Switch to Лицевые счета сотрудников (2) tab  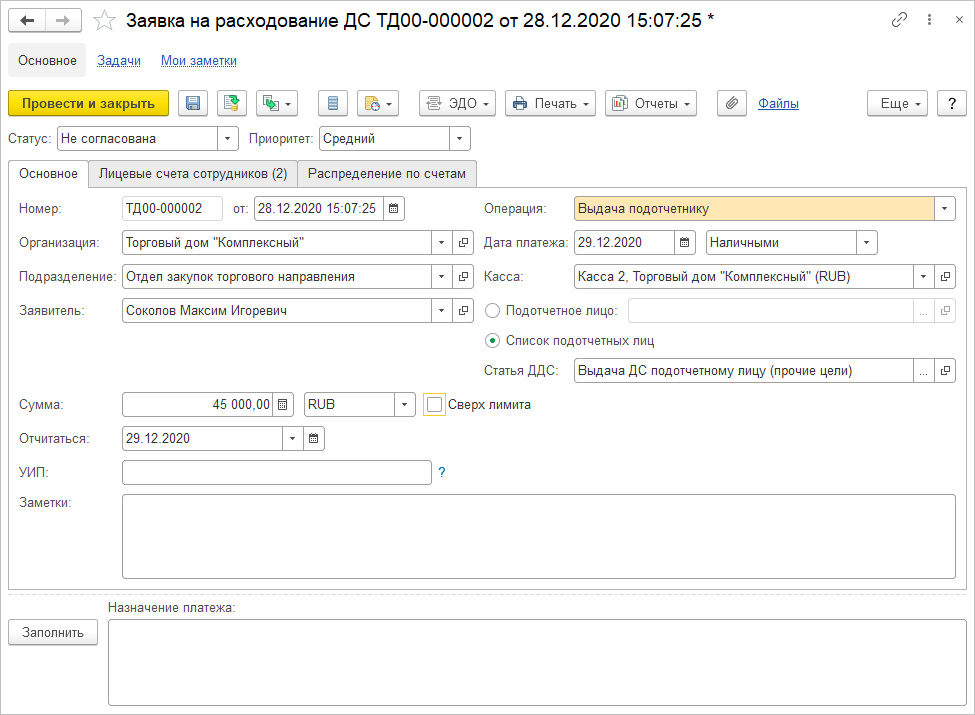tap(193, 173)
